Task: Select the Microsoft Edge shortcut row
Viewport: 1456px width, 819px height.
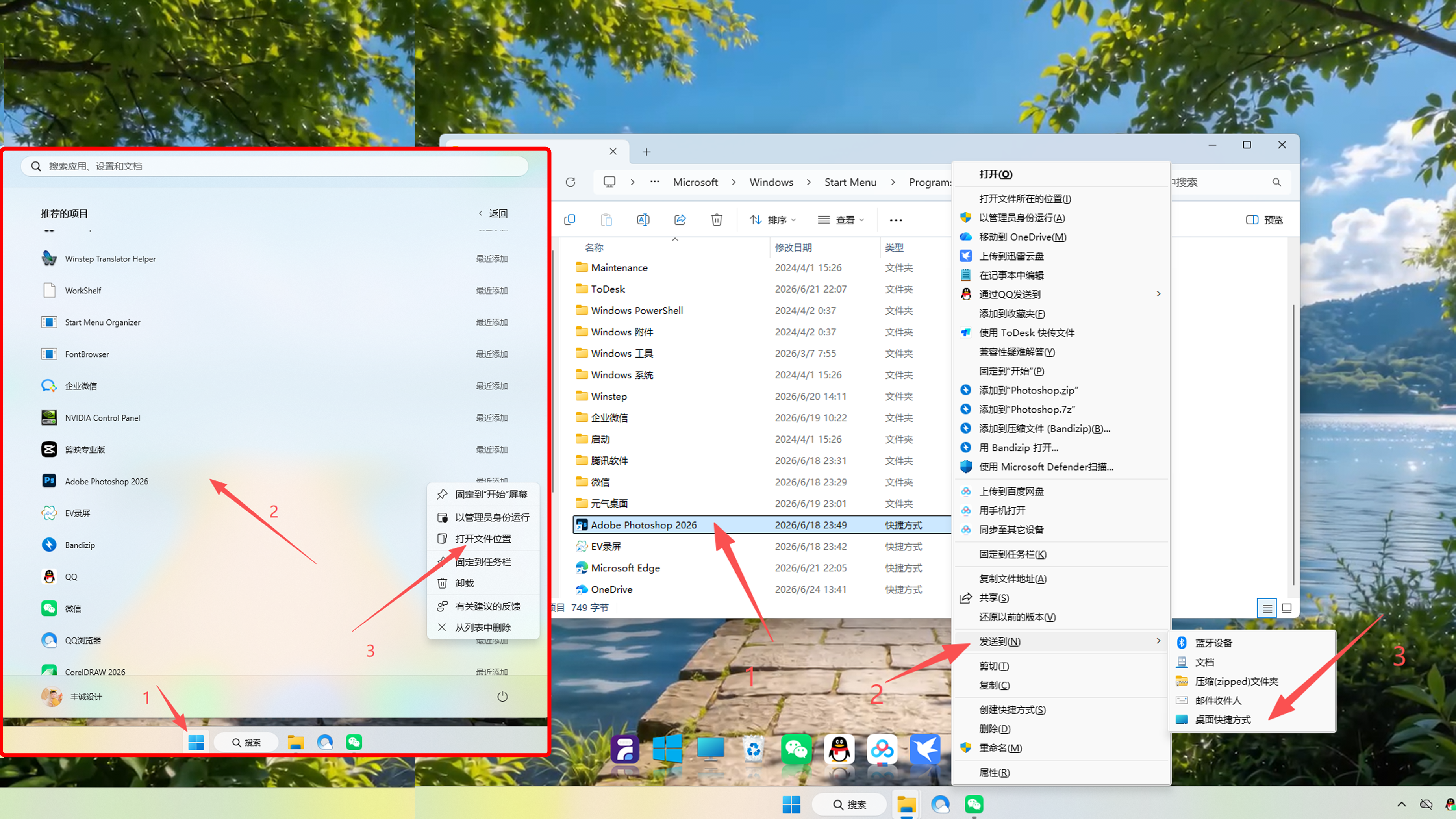Action: point(761,568)
